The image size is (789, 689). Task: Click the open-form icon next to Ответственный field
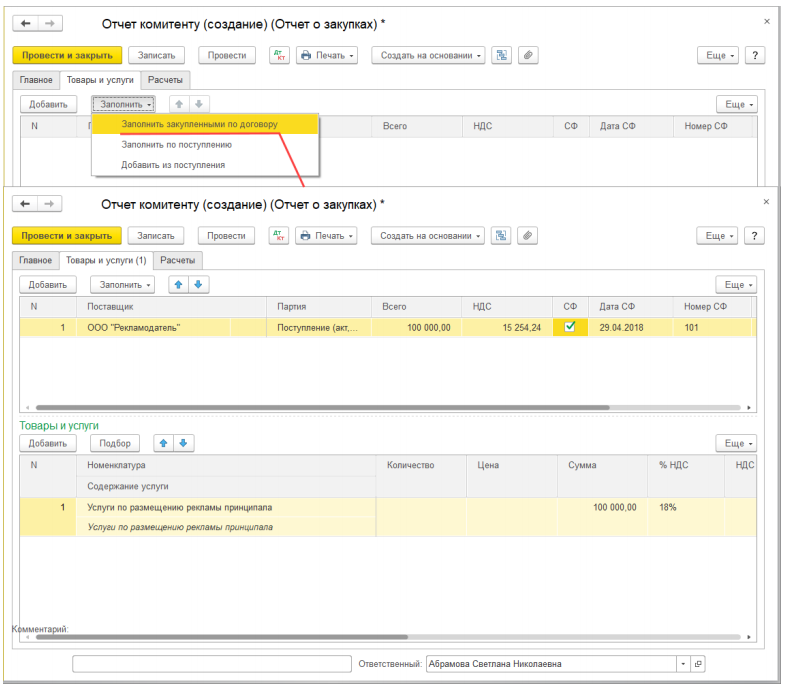tap(697, 664)
